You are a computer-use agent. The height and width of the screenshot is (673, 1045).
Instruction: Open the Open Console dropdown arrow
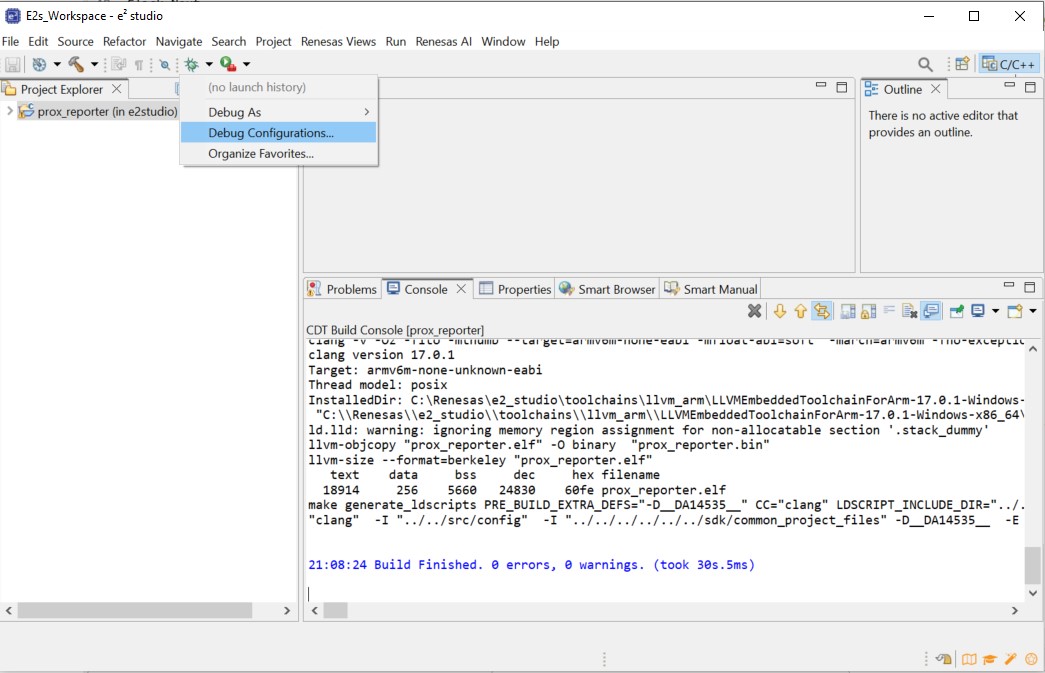click(1032, 311)
